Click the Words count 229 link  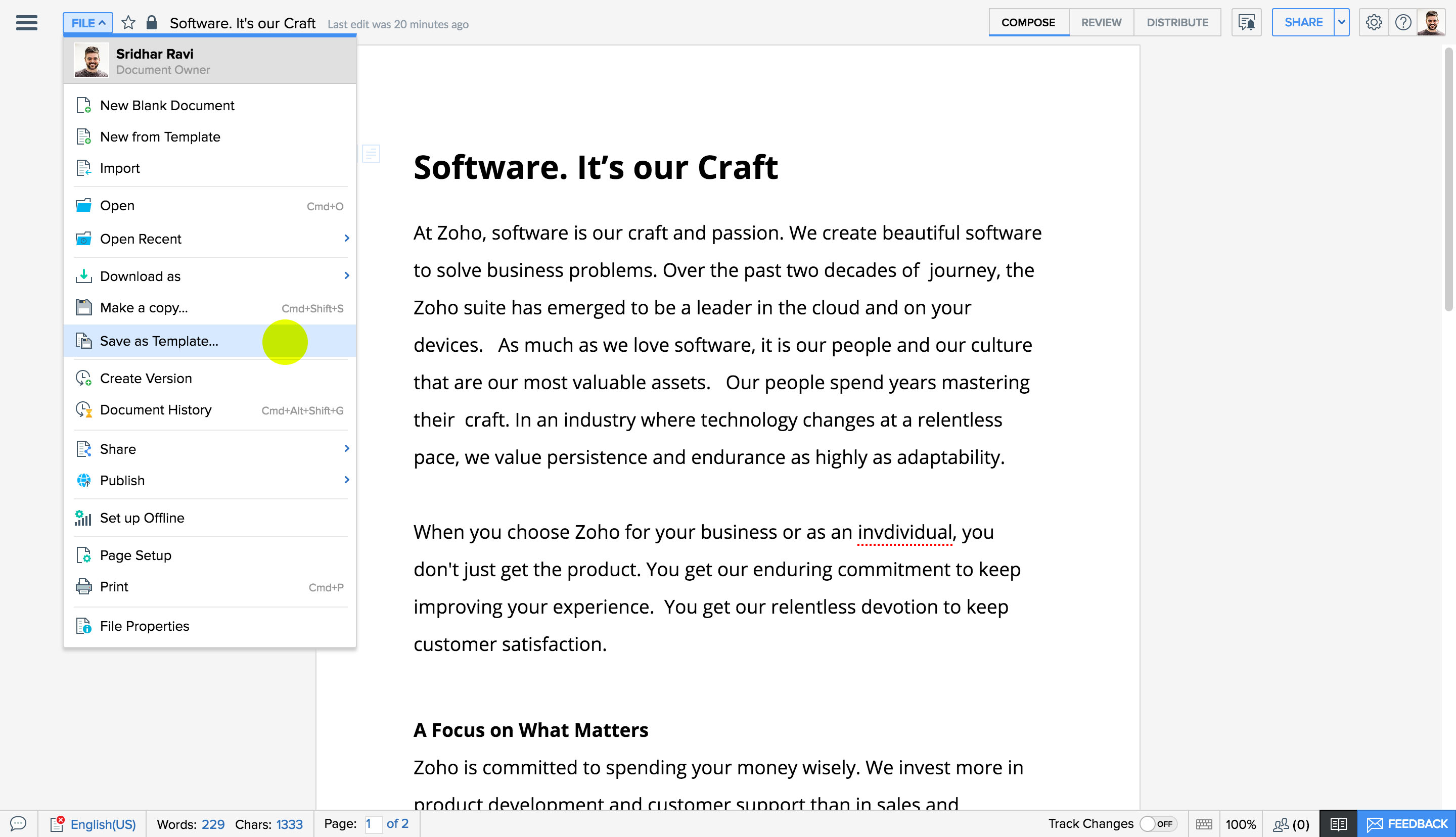point(213,824)
